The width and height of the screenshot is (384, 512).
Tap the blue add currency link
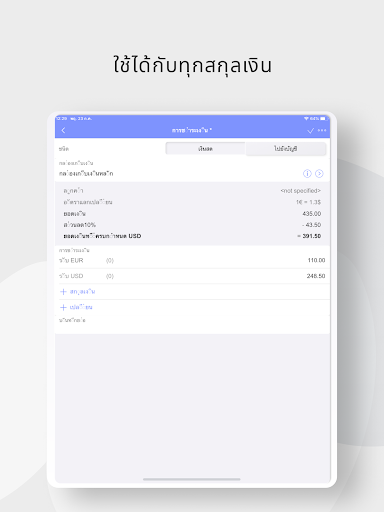82,292
